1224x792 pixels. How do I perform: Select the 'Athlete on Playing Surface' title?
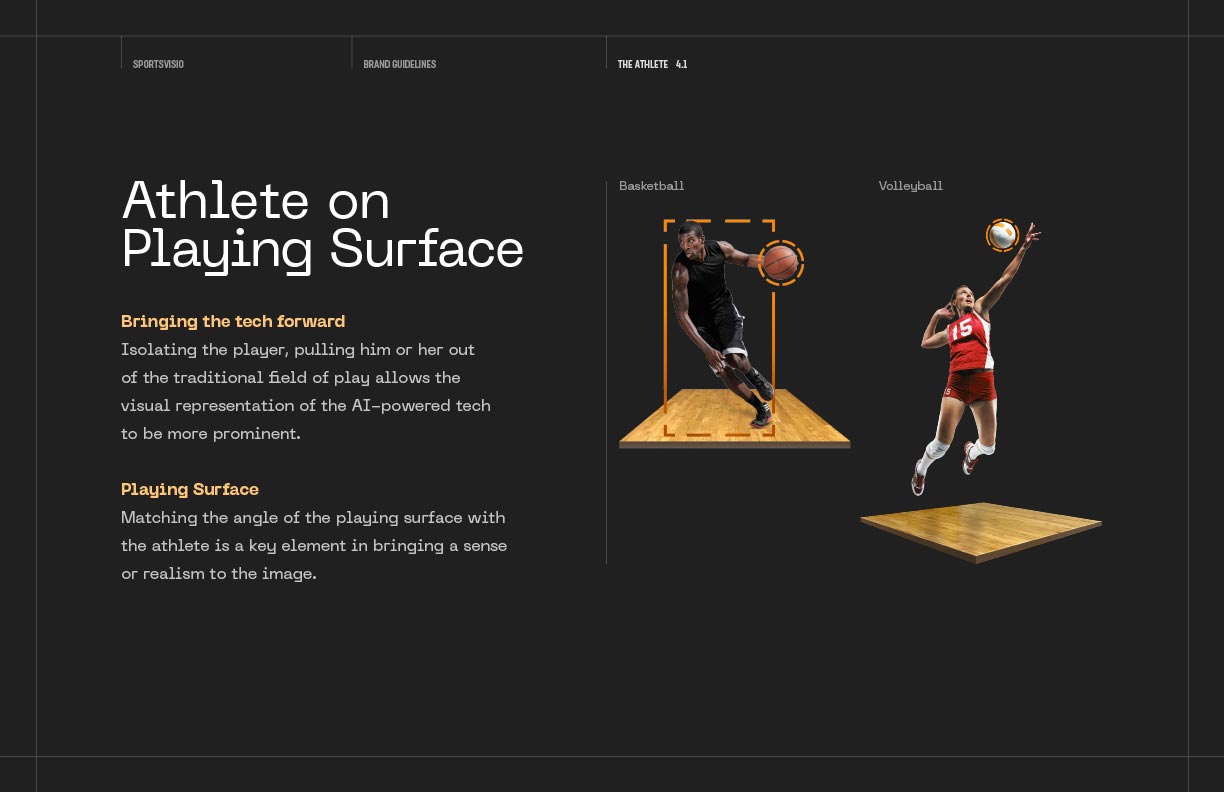click(x=322, y=225)
